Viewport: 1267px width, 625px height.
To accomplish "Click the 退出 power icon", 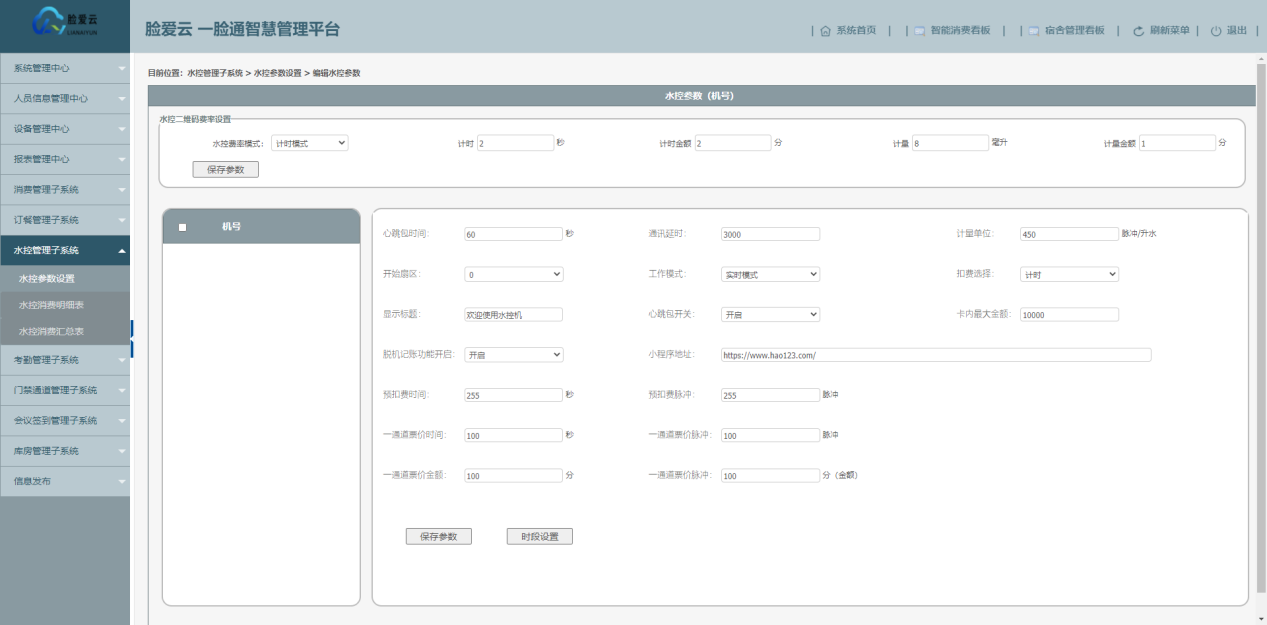I will click(x=1216, y=31).
